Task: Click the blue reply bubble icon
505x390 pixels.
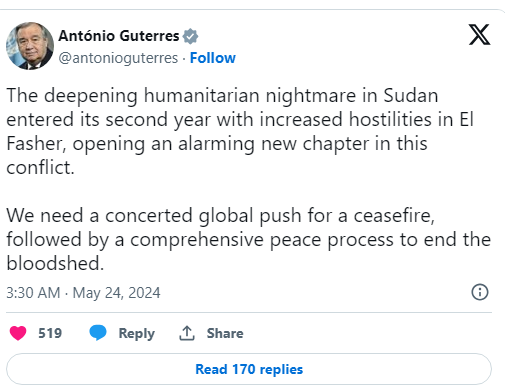Action: [x=98, y=333]
